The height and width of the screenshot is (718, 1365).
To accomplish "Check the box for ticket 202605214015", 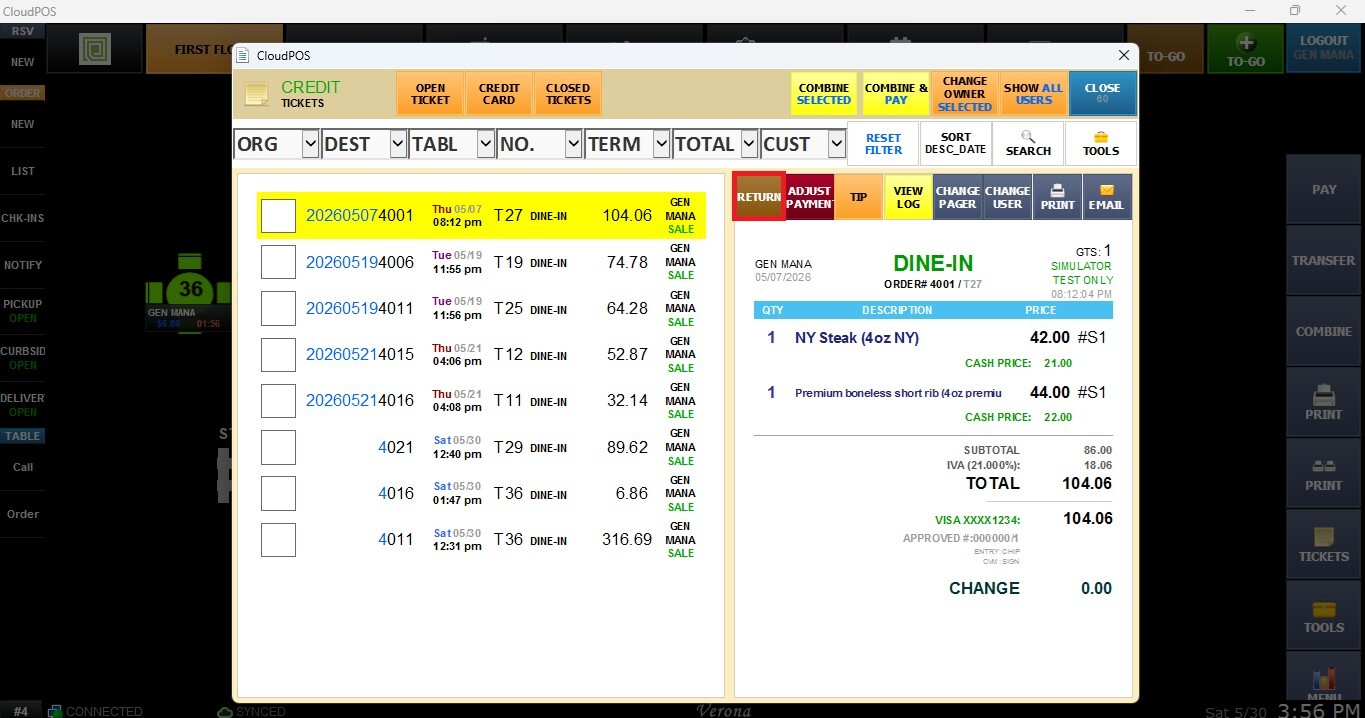I will [x=278, y=354].
